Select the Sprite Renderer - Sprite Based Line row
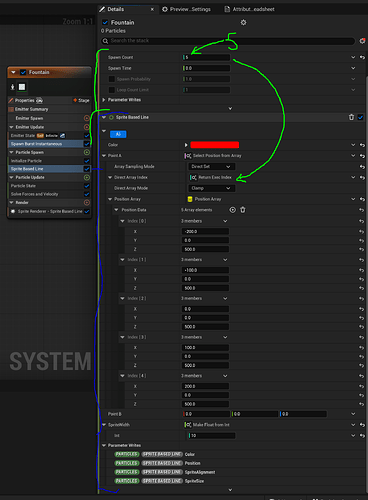The image size is (368, 500). pyautogui.click(x=49, y=211)
